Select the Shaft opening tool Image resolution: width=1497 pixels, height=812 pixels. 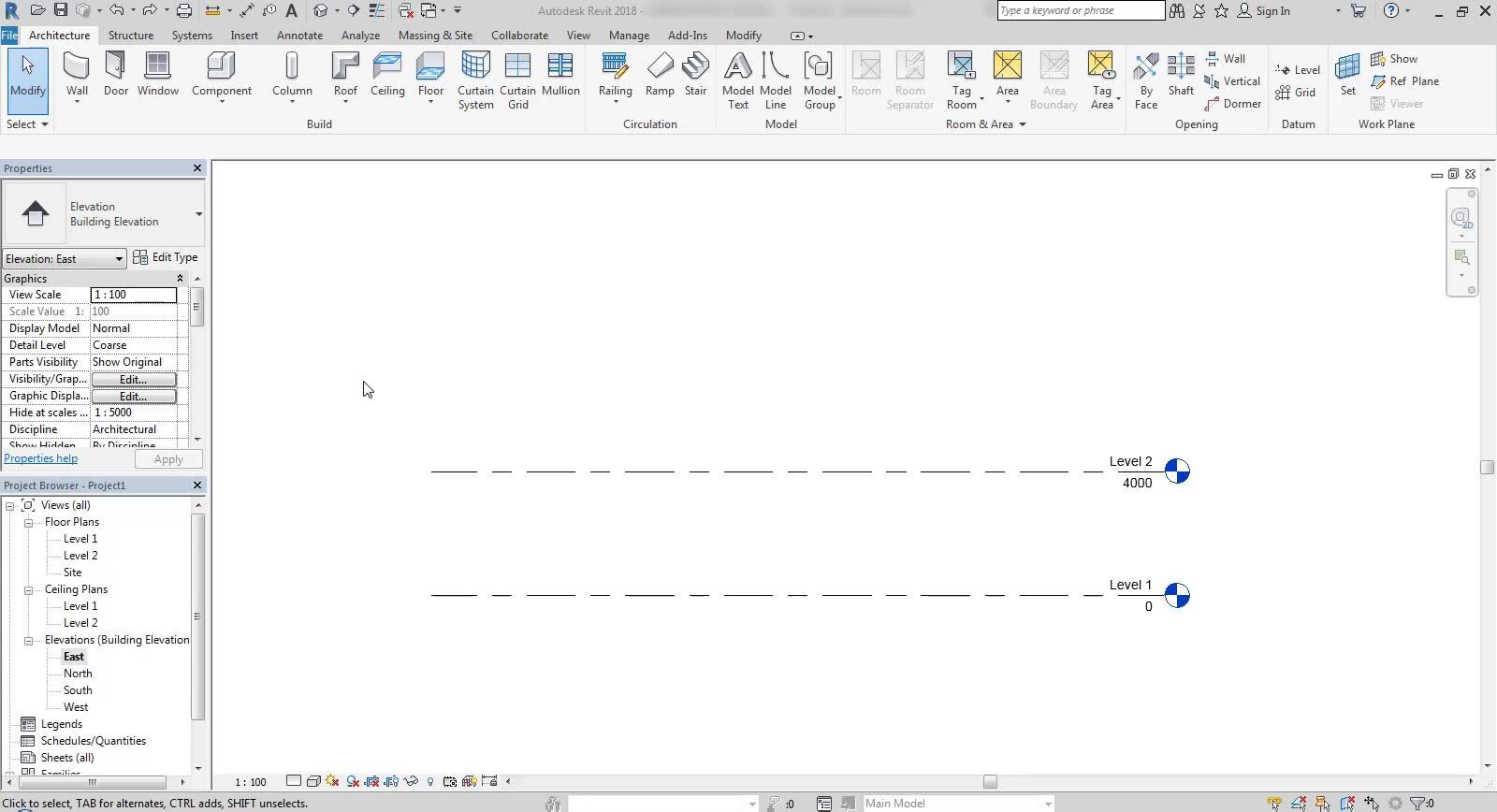1181,75
